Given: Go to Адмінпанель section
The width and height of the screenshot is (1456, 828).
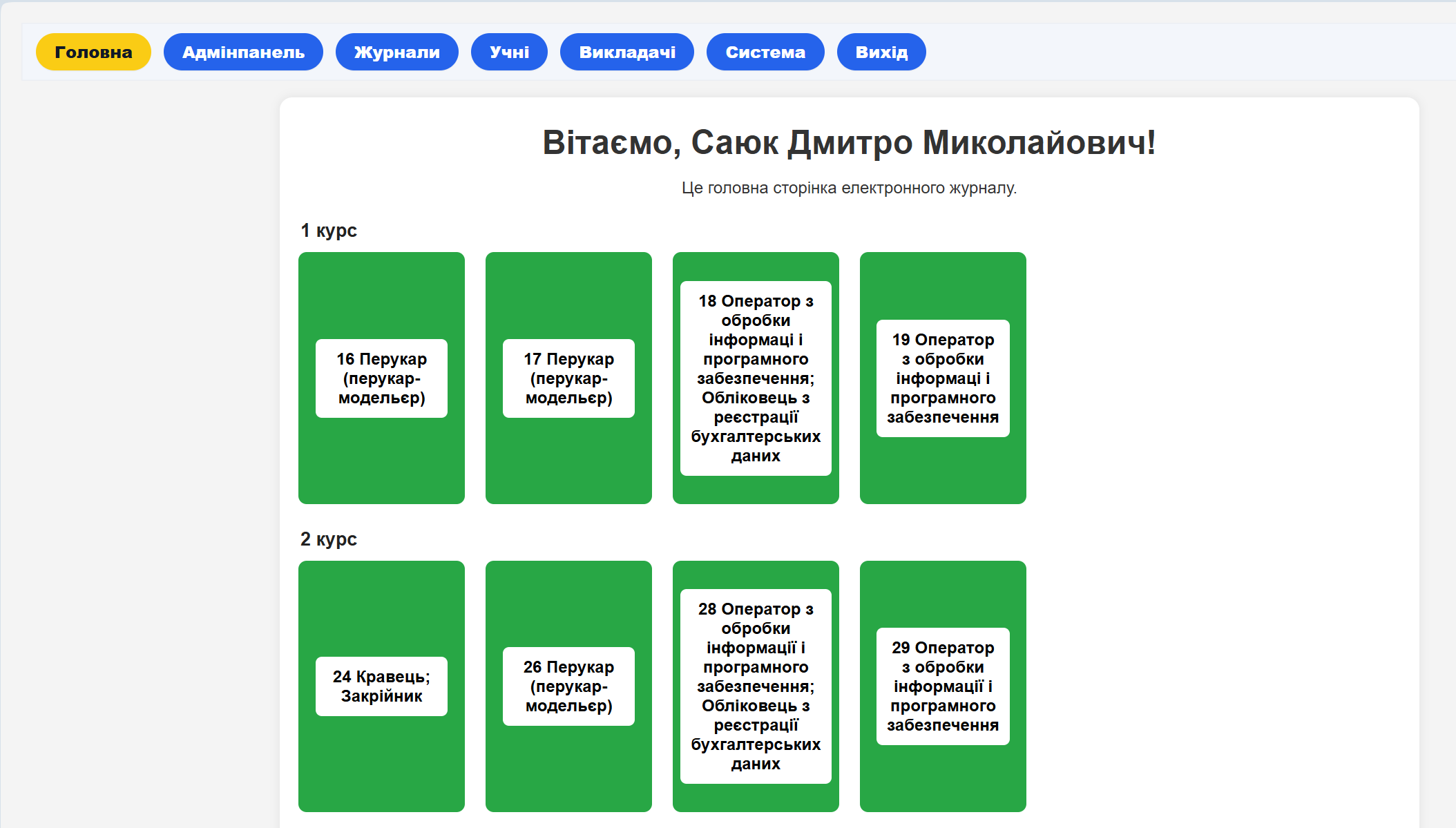Looking at the screenshot, I should (243, 52).
